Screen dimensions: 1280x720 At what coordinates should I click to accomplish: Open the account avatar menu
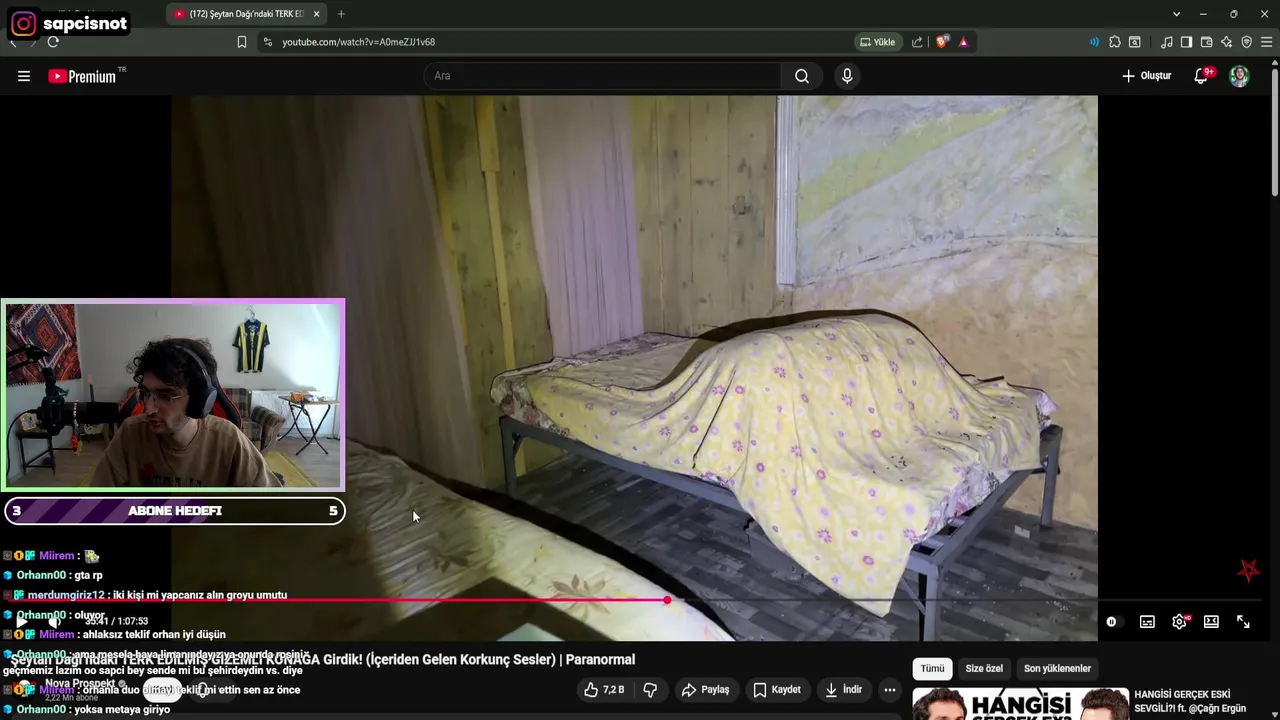click(1239, 76)
